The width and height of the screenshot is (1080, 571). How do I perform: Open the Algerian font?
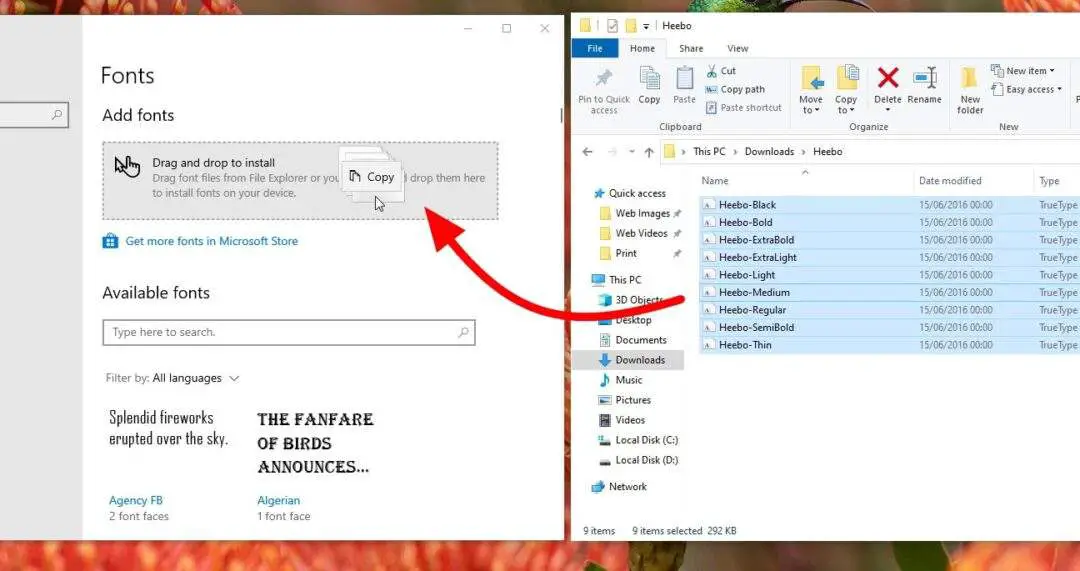[278, 500]
